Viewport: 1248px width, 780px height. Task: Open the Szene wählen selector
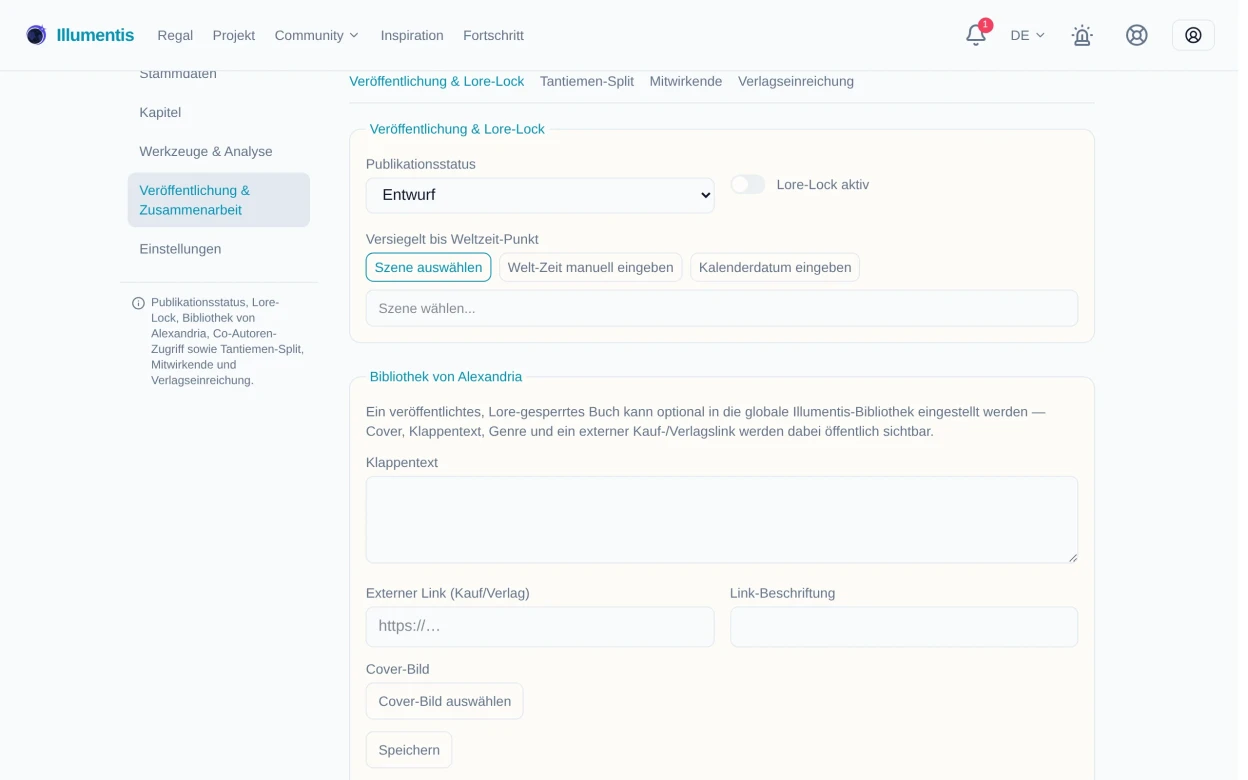pyautogui.click(x=722, y=308)
